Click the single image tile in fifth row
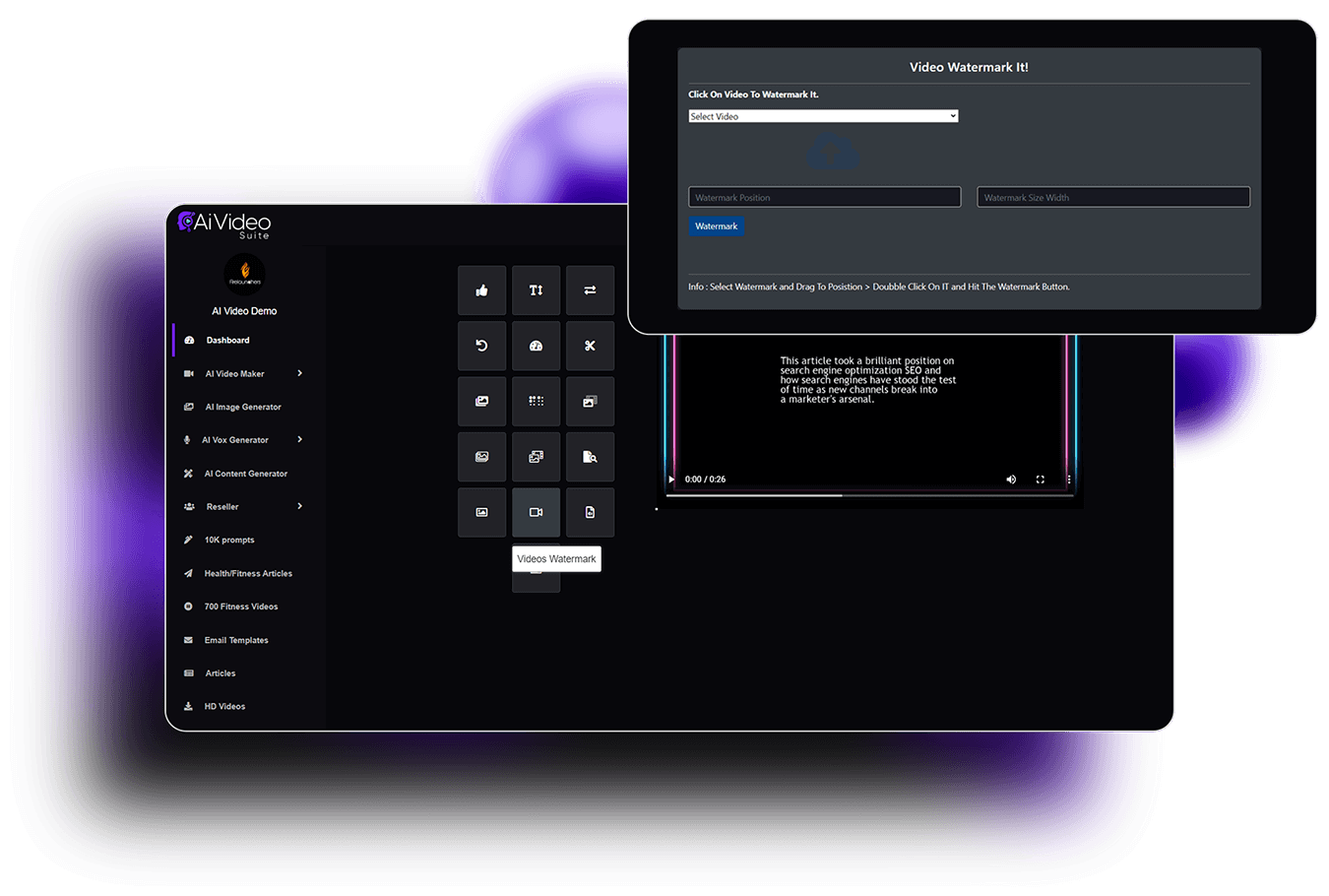This screenshot has height=896, width=1329. [x=481, y=512]
